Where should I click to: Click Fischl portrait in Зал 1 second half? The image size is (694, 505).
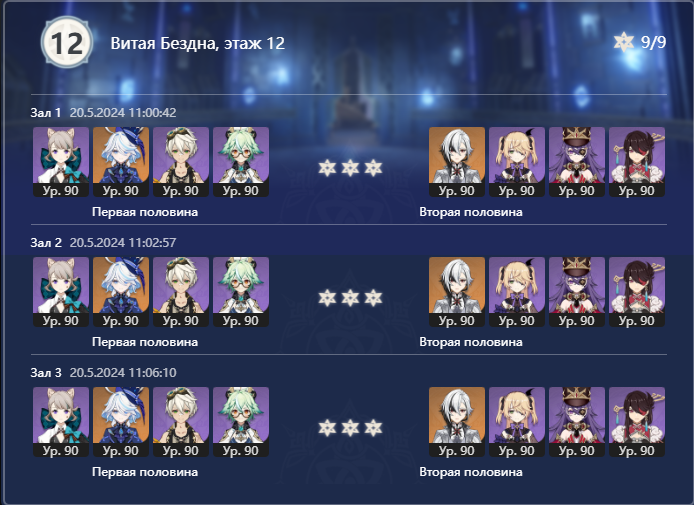(517, 162)
